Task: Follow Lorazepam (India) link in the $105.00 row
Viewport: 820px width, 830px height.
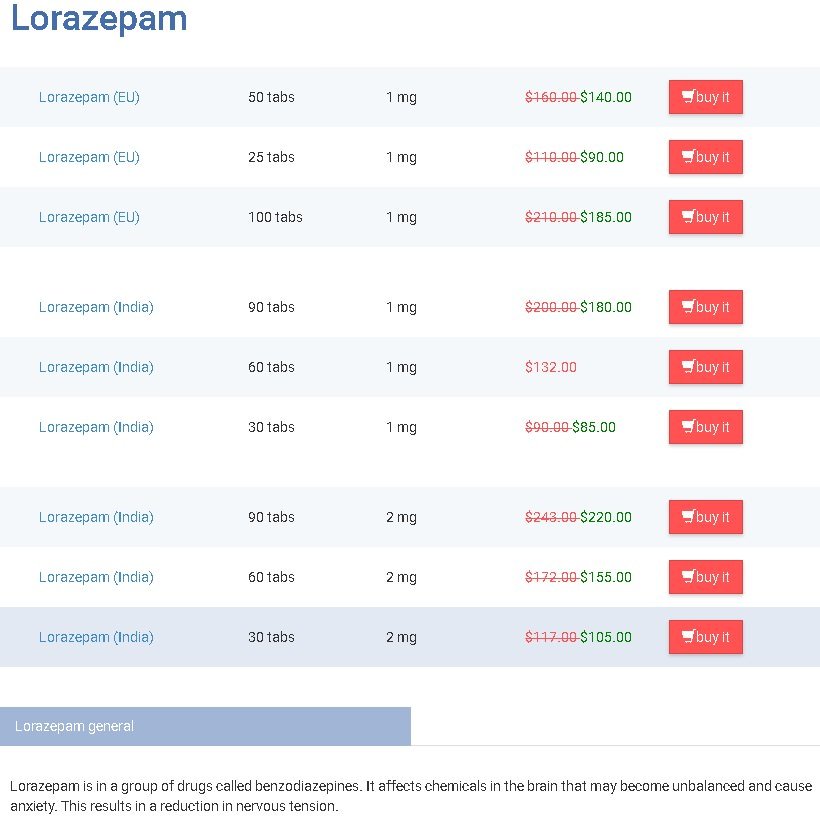Action: click(x=96, y=637)
